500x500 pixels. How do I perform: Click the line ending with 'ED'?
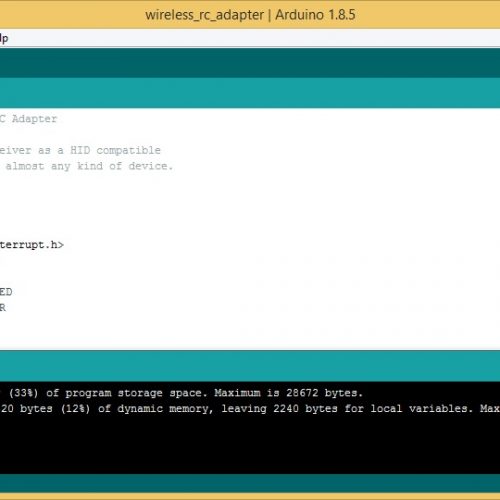point(6,292)
